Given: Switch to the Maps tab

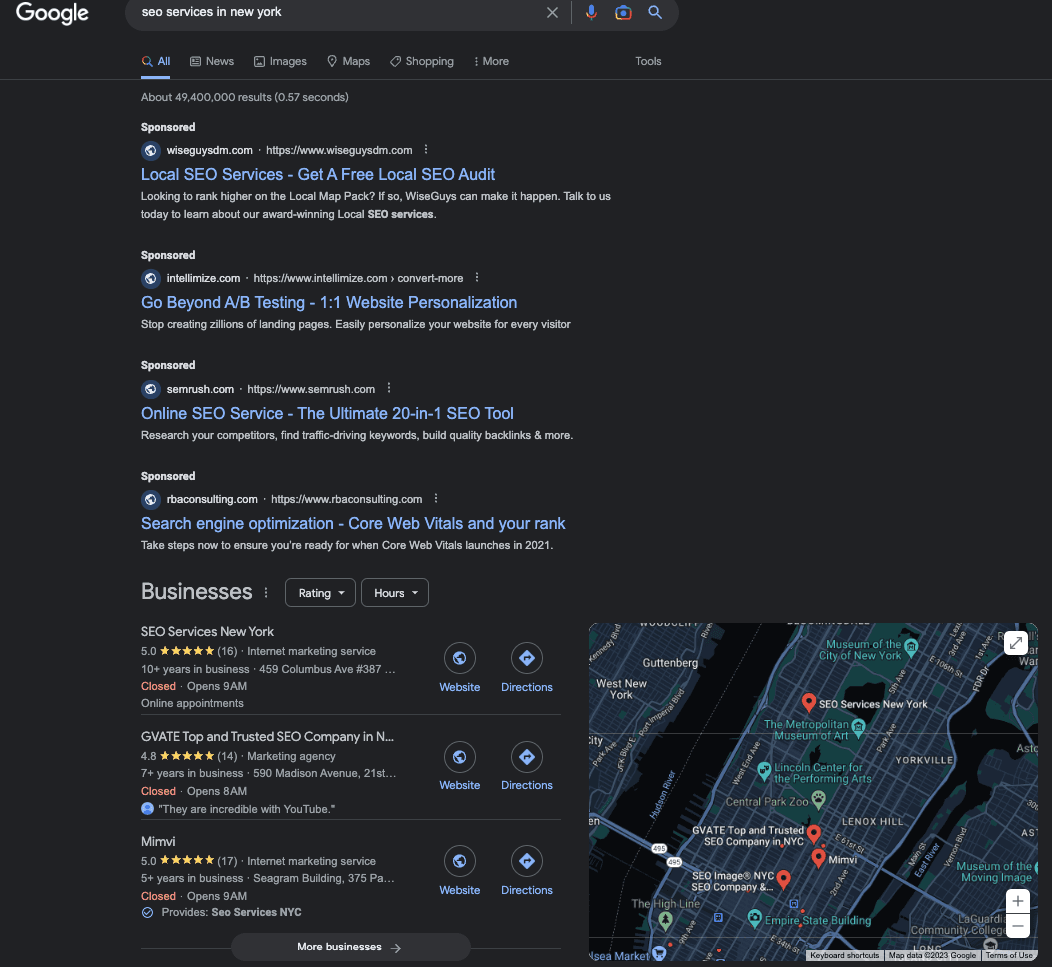Looking at the screenshot, I should [348, 61].
